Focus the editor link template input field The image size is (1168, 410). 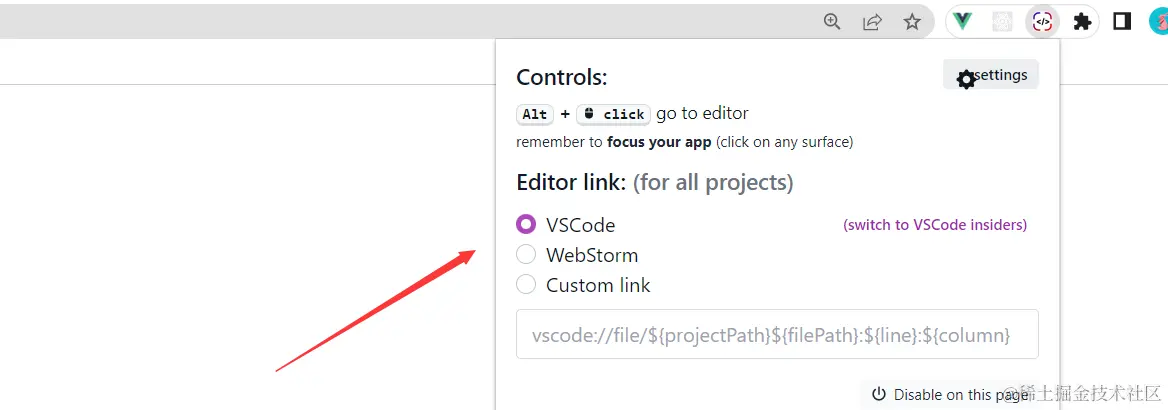click(777, 335)
